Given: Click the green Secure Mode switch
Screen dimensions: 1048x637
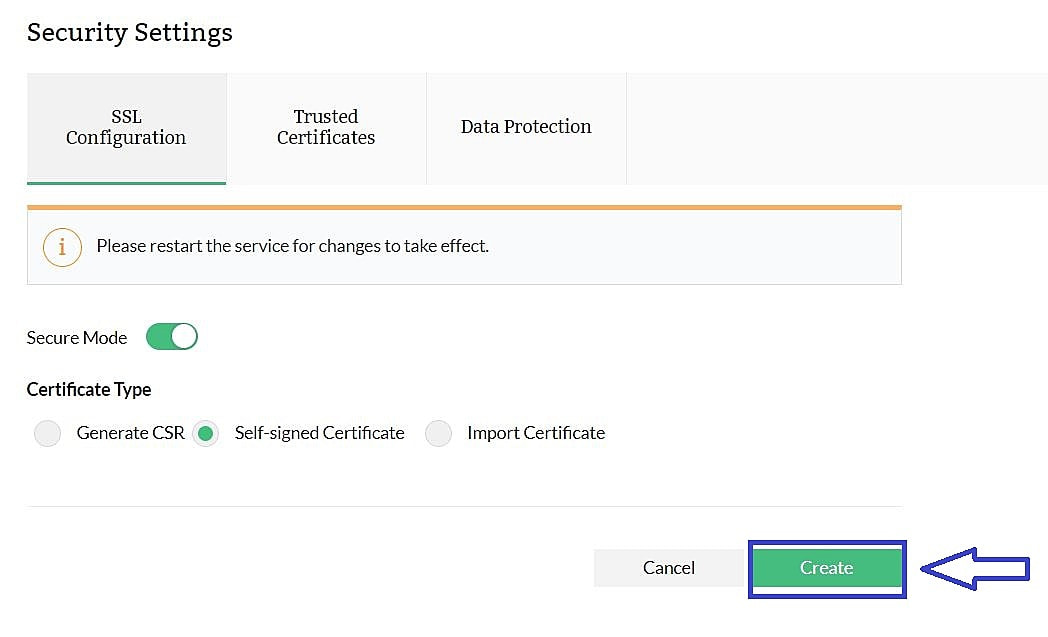Looking at the screenshot, I should click(171, 337).
